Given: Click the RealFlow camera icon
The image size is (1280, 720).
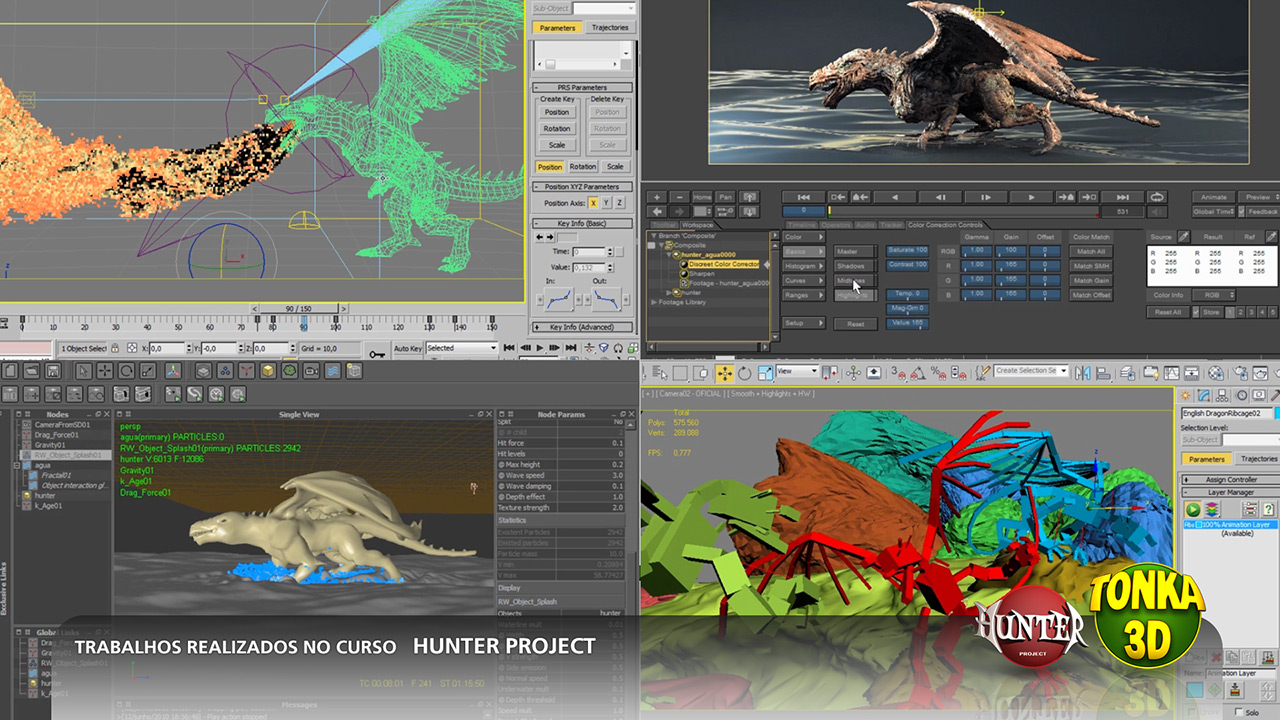Looking at the screenshot, I should [x=310, y=371].
